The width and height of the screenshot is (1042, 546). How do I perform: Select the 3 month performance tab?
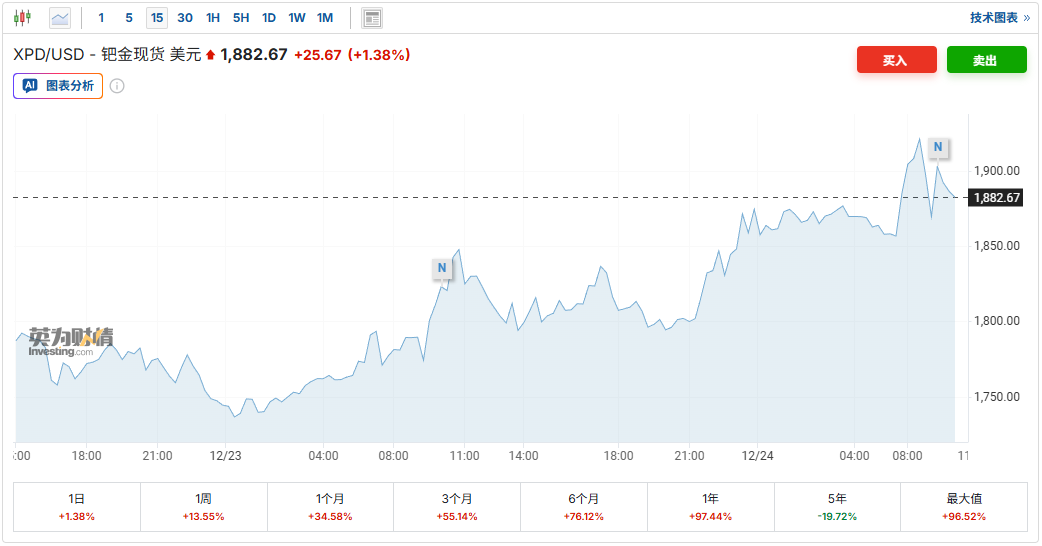457,507
